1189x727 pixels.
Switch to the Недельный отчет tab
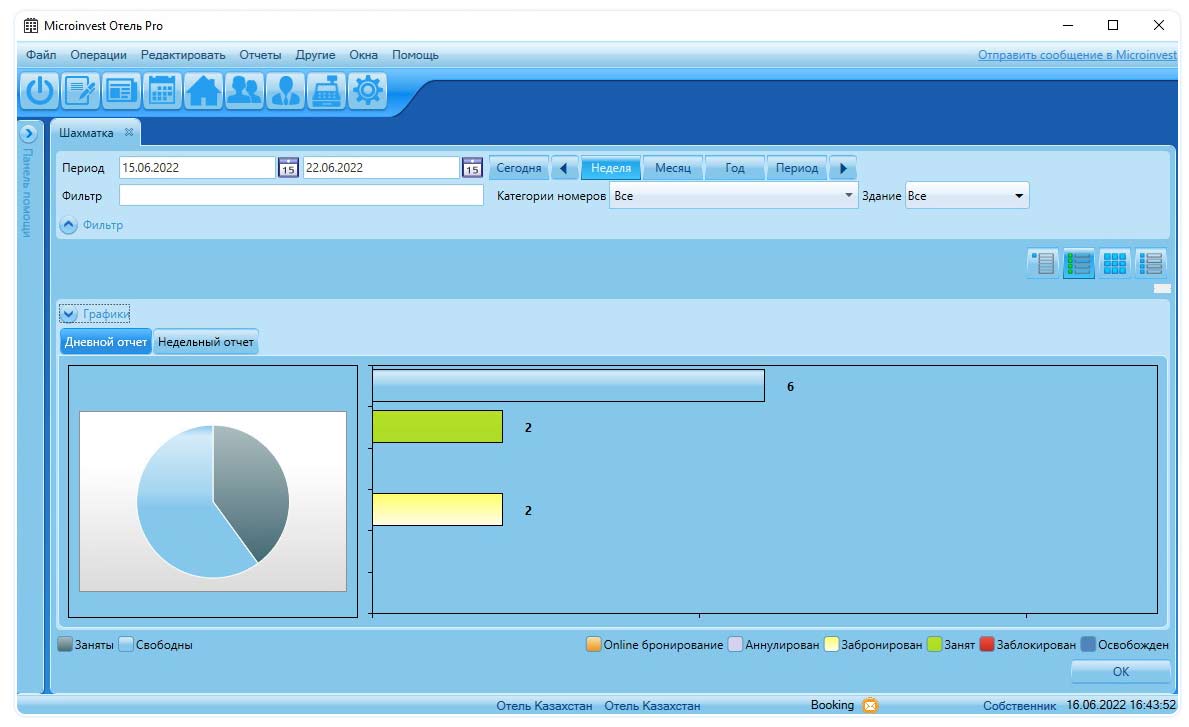(206, 342)
